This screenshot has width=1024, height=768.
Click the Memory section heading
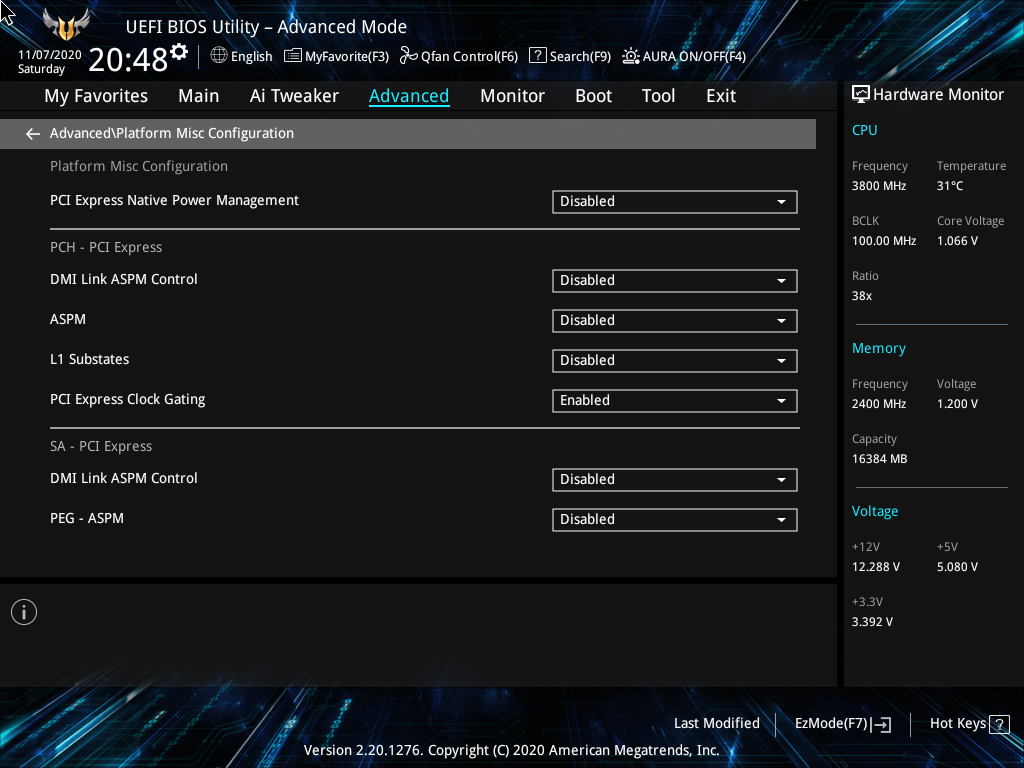(878, 348)
